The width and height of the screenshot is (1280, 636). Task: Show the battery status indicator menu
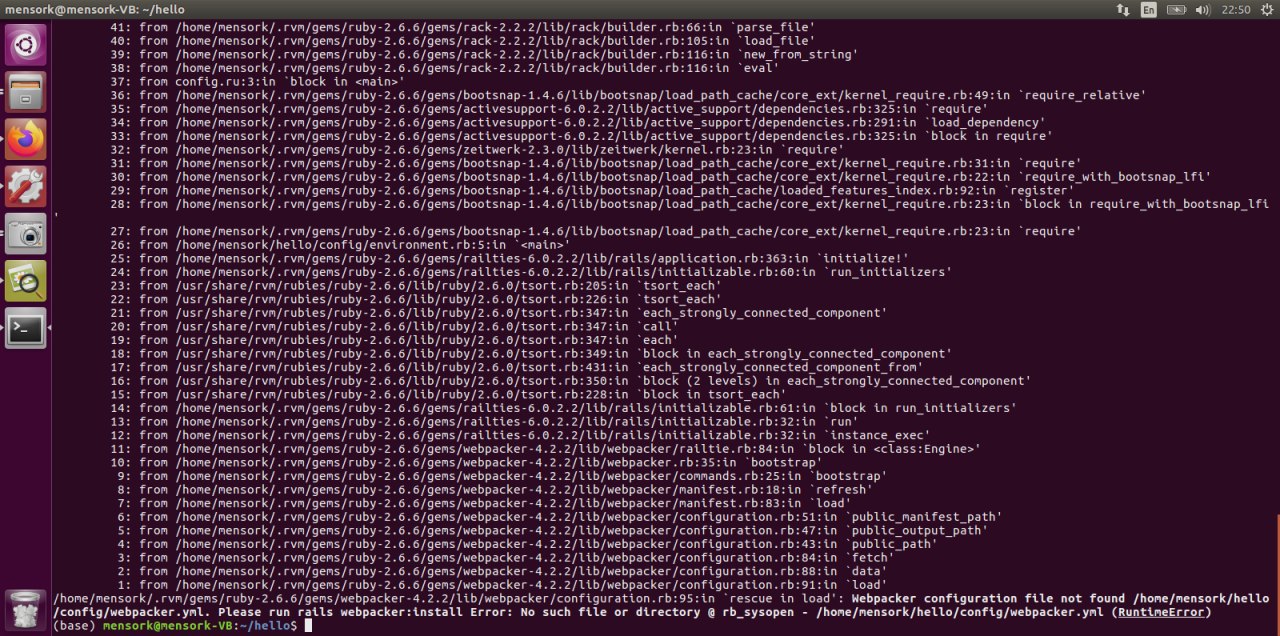click(1177, 9)
